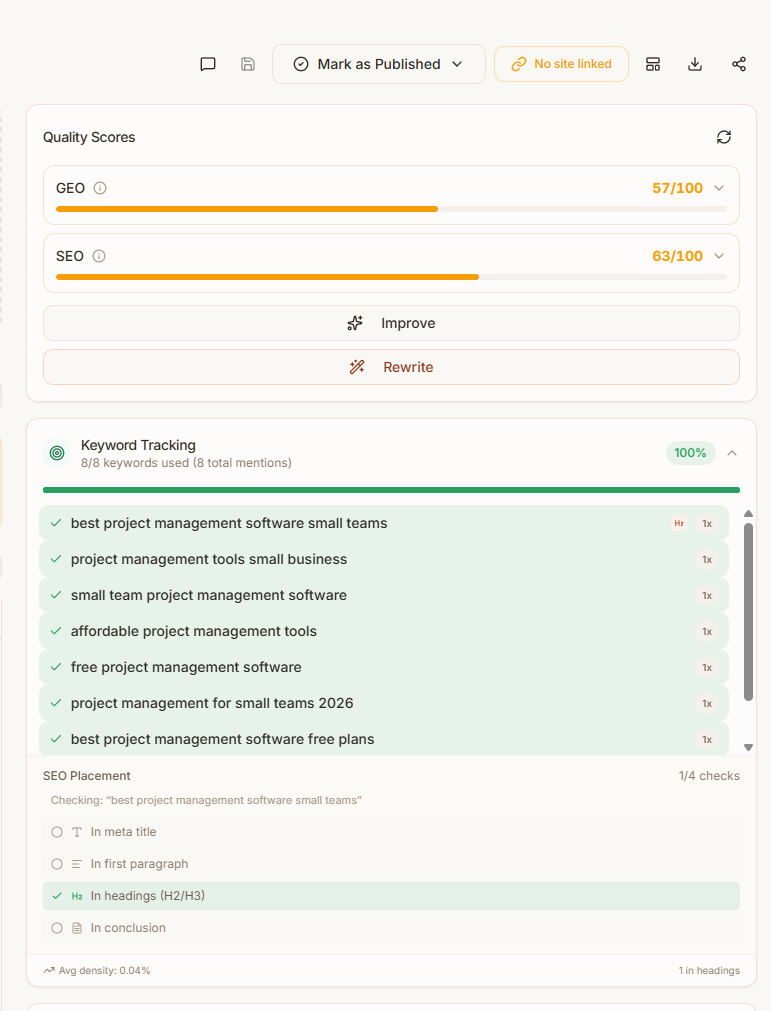Click the Improve button
The height and width of the screenshot is (1011, 771).
click(390, 322)
